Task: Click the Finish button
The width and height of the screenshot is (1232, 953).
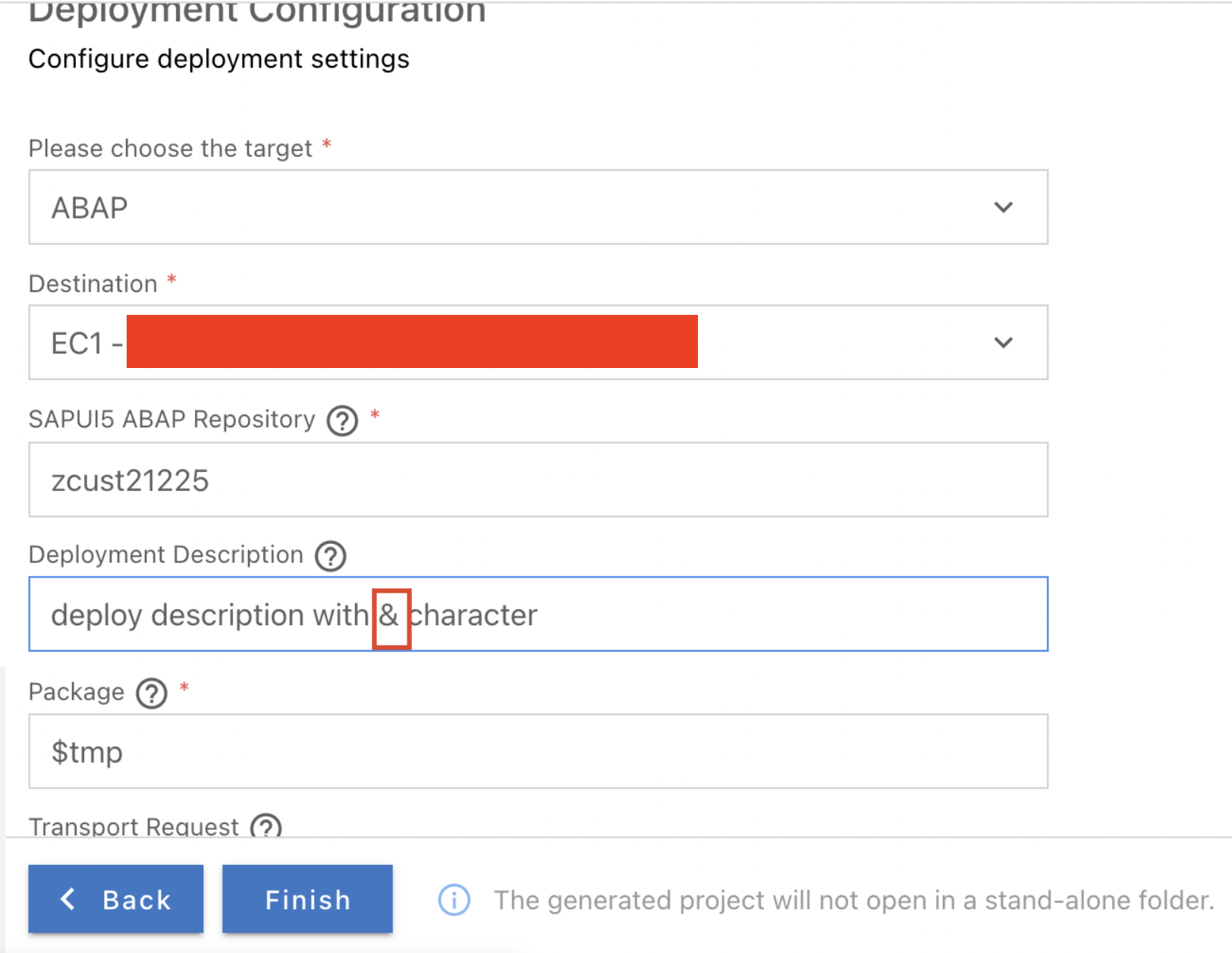Action: [x=306, y=899]
